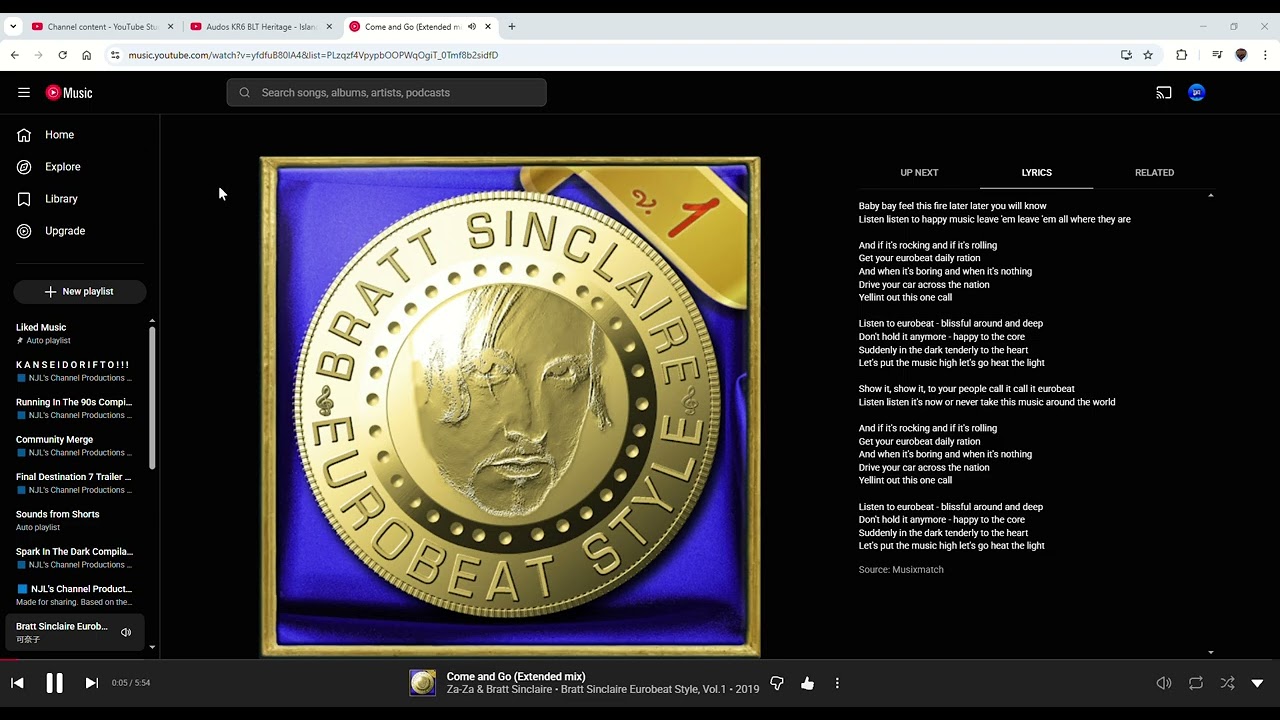
Task: Dislike the song Come and Go
Action: [777, 684]
